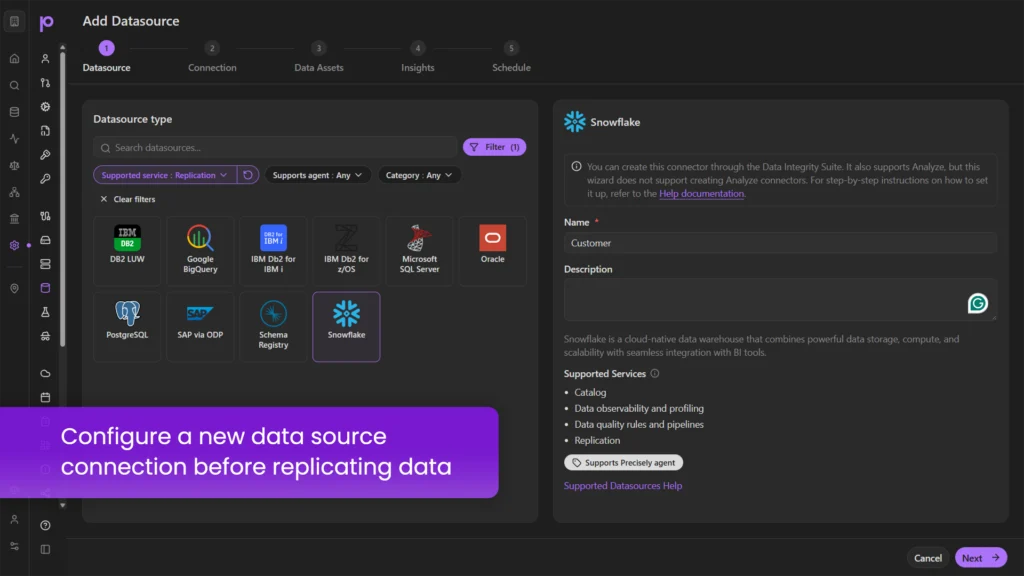Reset the Supported service filter
Image resolution: width=1024 pixels, height=576 pixels.
(248, 175)
